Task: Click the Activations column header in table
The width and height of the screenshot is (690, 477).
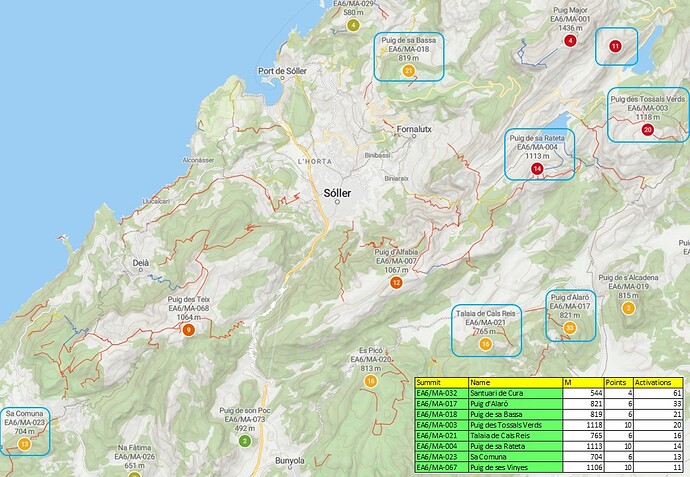Action: point(658,382)
